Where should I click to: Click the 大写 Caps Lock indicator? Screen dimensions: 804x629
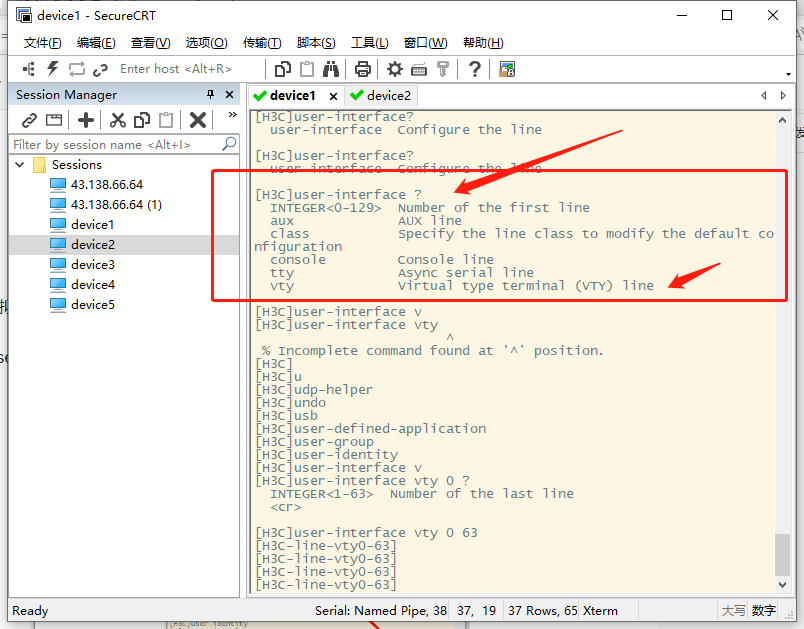pos(733,611)
